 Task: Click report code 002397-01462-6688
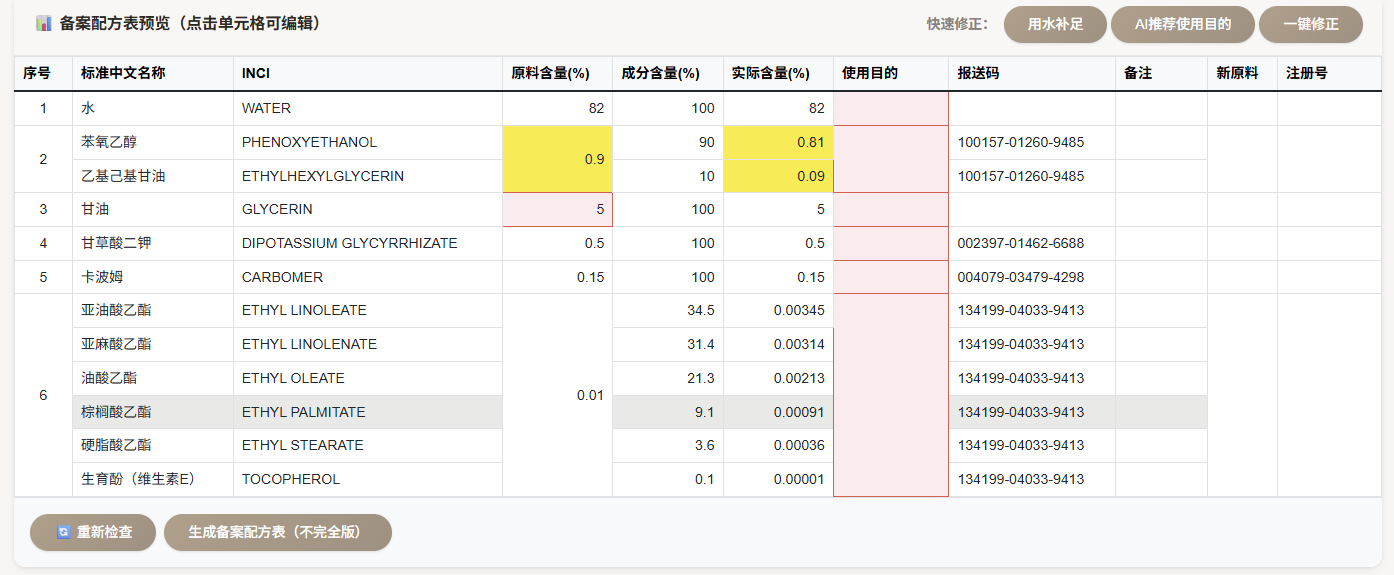tap(1032, 244)
